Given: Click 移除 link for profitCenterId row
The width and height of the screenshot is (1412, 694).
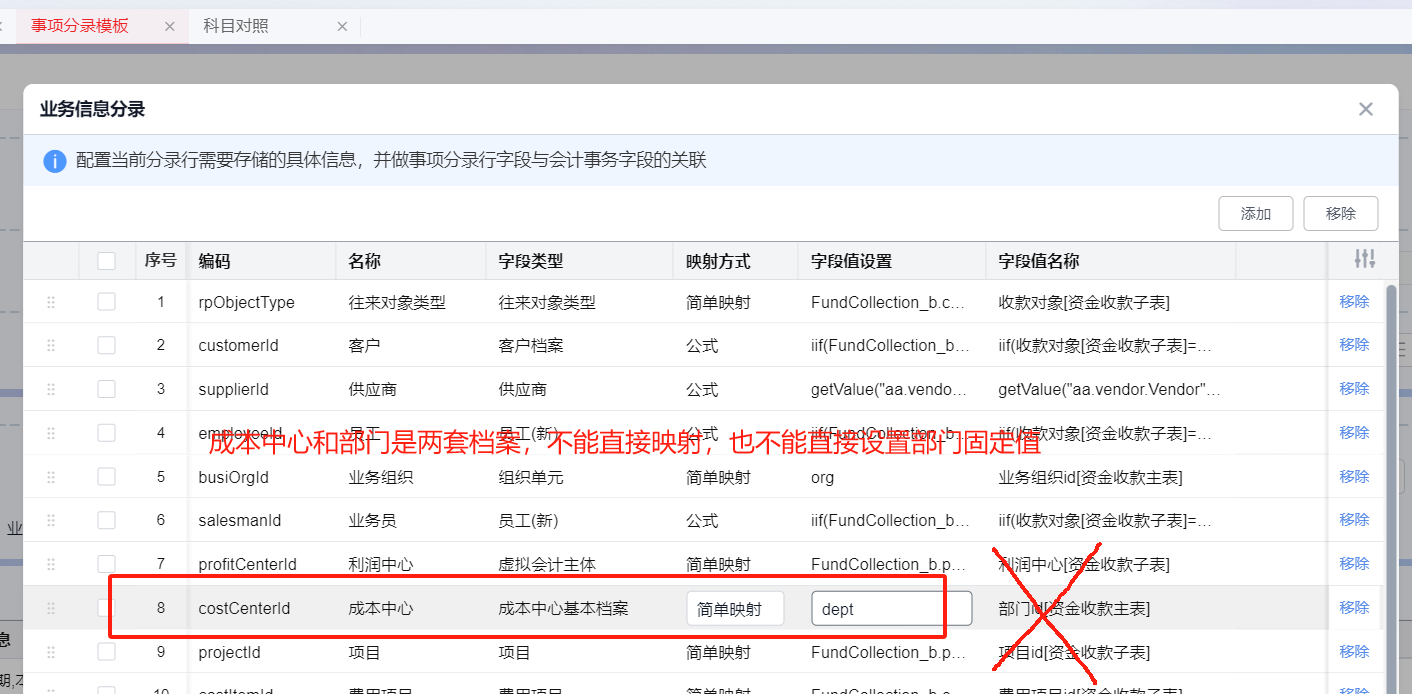Looking at the screenshot, I should point(1354,564).
